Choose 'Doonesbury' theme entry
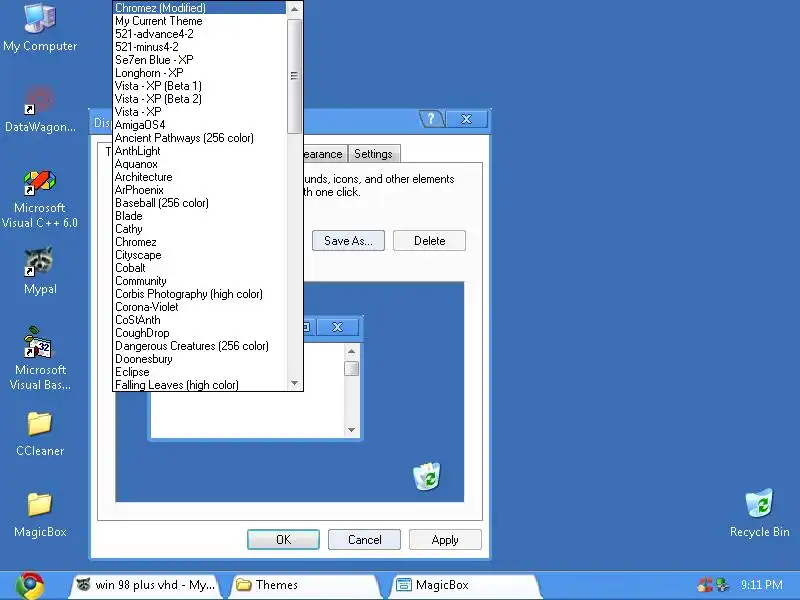This screenshot has height=600, width=800. pos(199,359)
